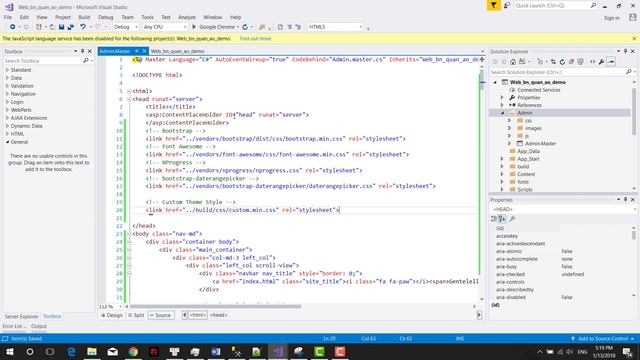
Task: Switch to the Web_bn_quan_ao_demo editor tab
Action: 177,51
